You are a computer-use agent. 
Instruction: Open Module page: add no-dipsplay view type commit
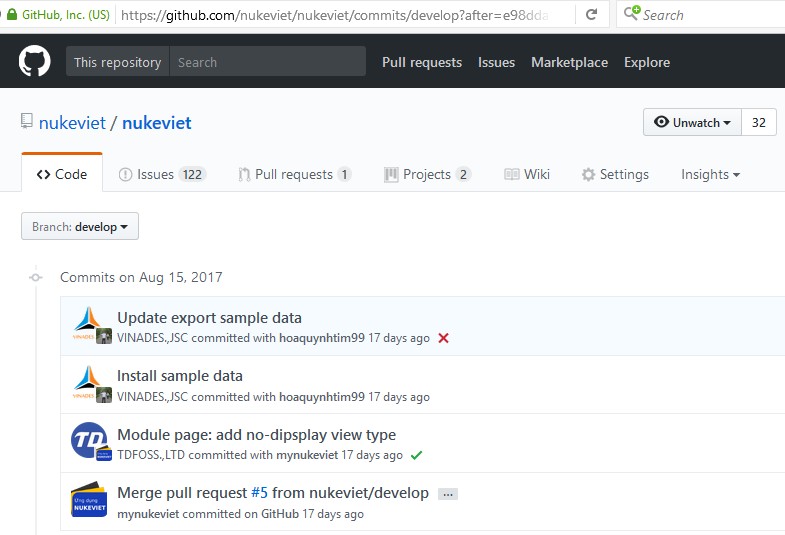coord(256,434)
